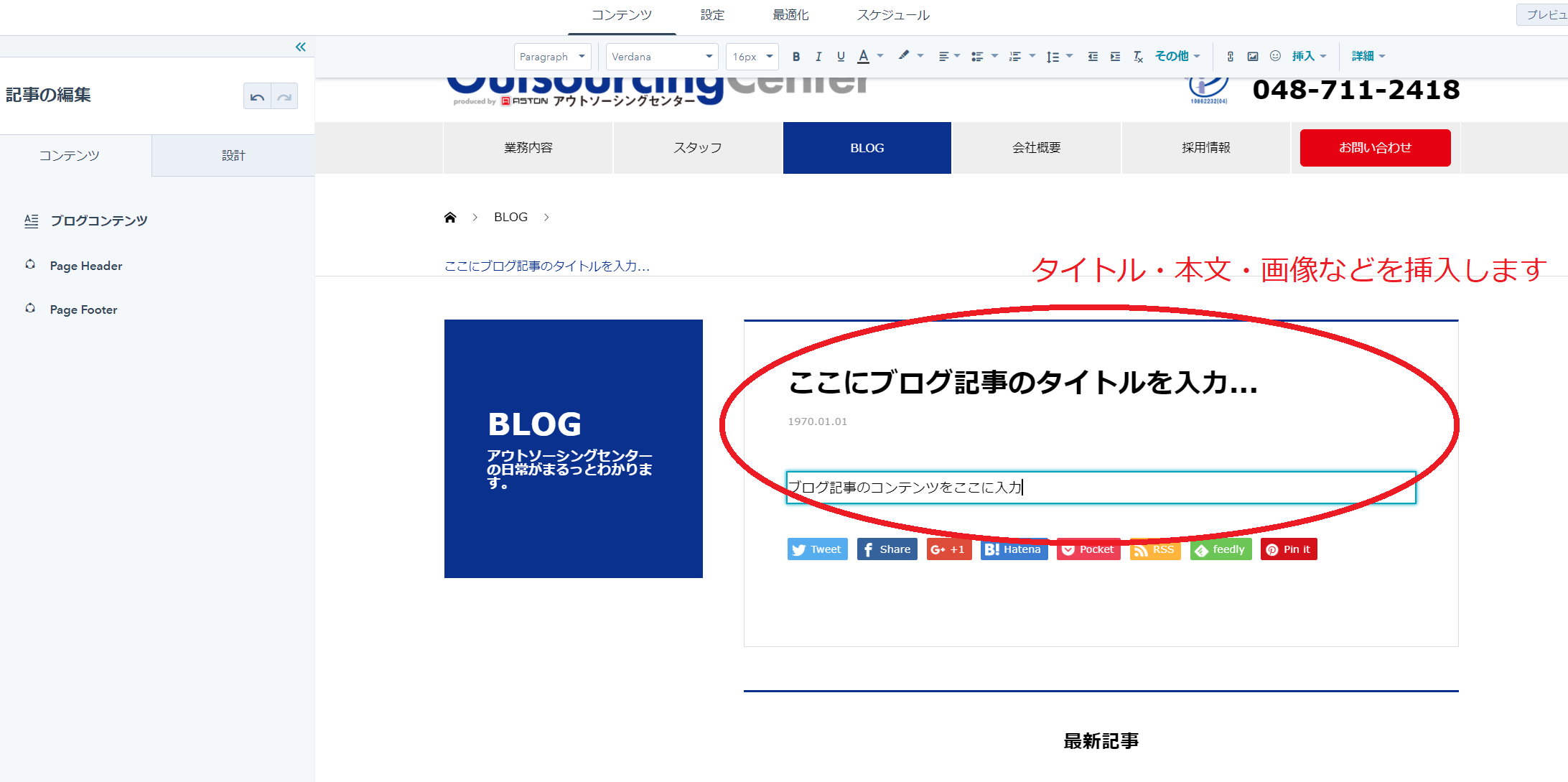Click the numbered list icon

pyautogui.click(x=1015, y=57)
